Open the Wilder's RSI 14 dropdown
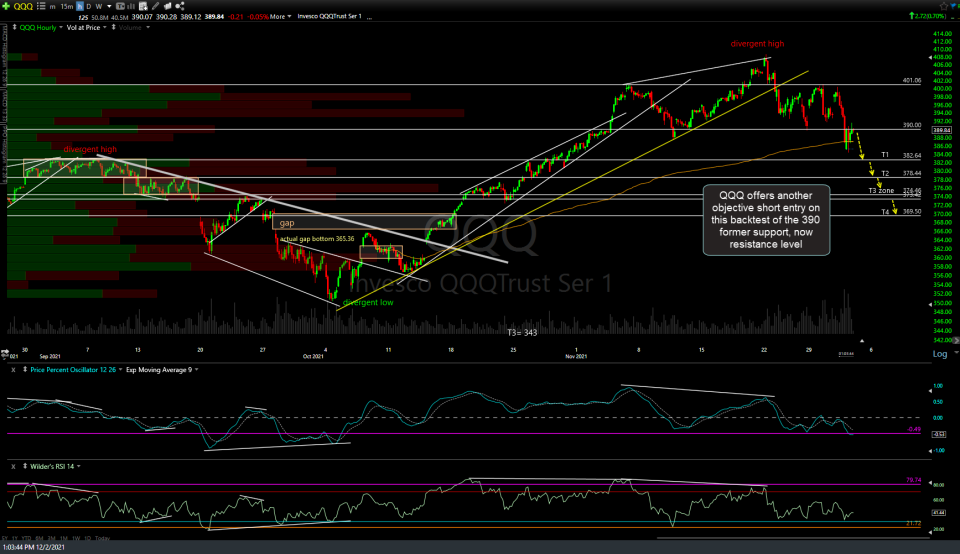960x554 pixels. (78, 466)
